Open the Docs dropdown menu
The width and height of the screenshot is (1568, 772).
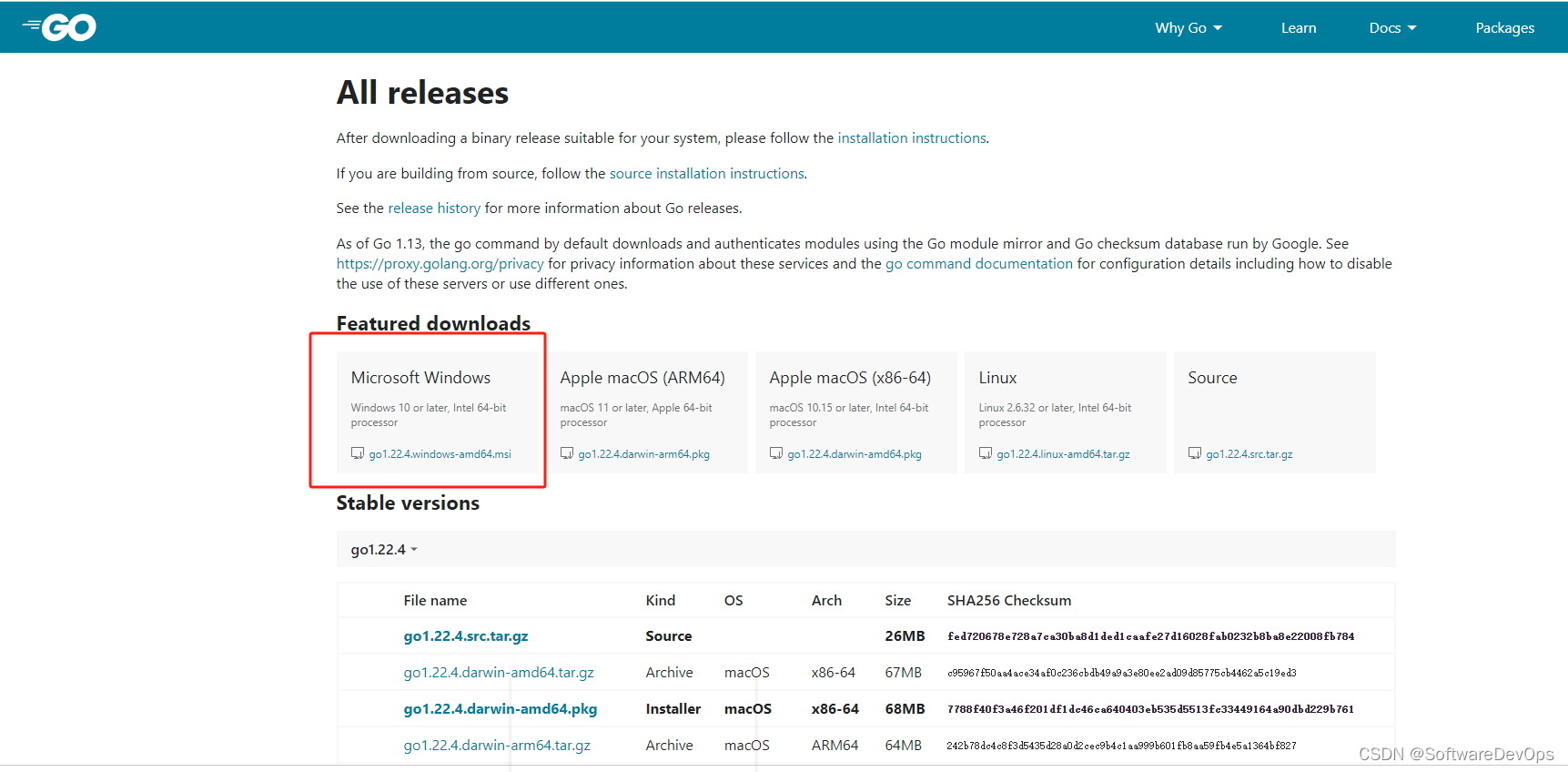pos(1392,28)
